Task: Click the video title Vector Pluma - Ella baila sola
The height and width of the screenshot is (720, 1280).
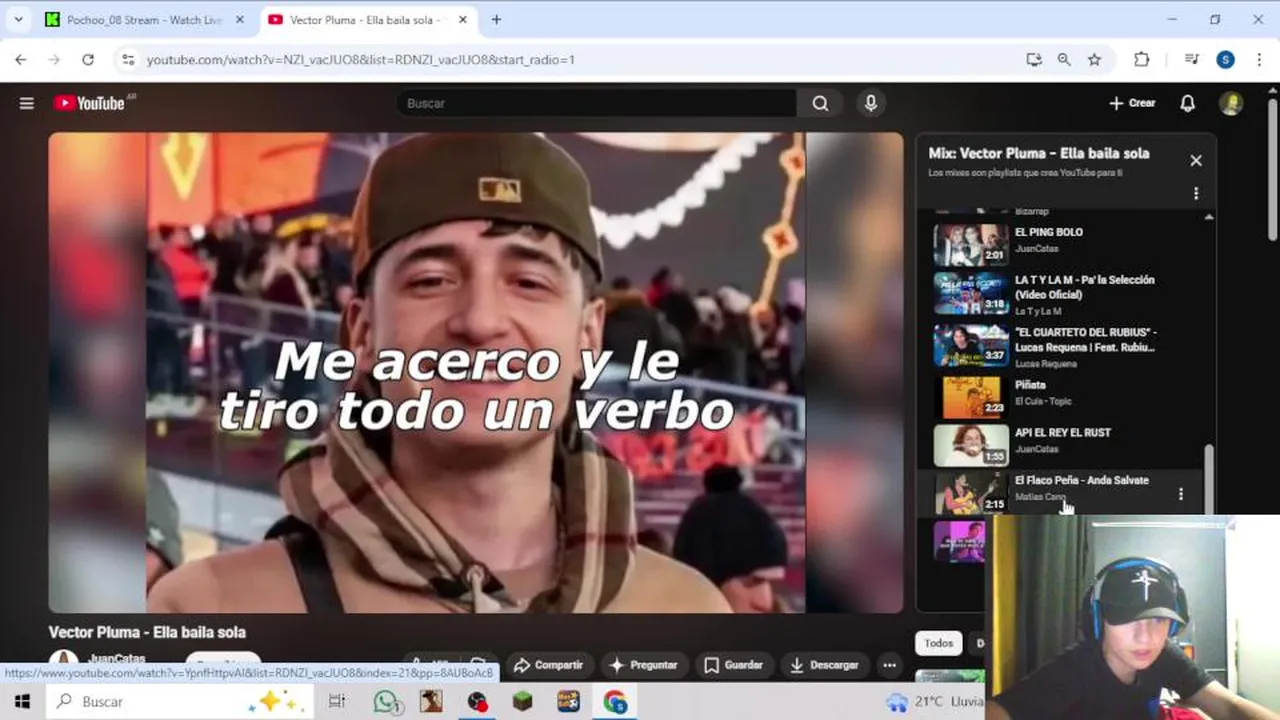Action: [147, 632]
